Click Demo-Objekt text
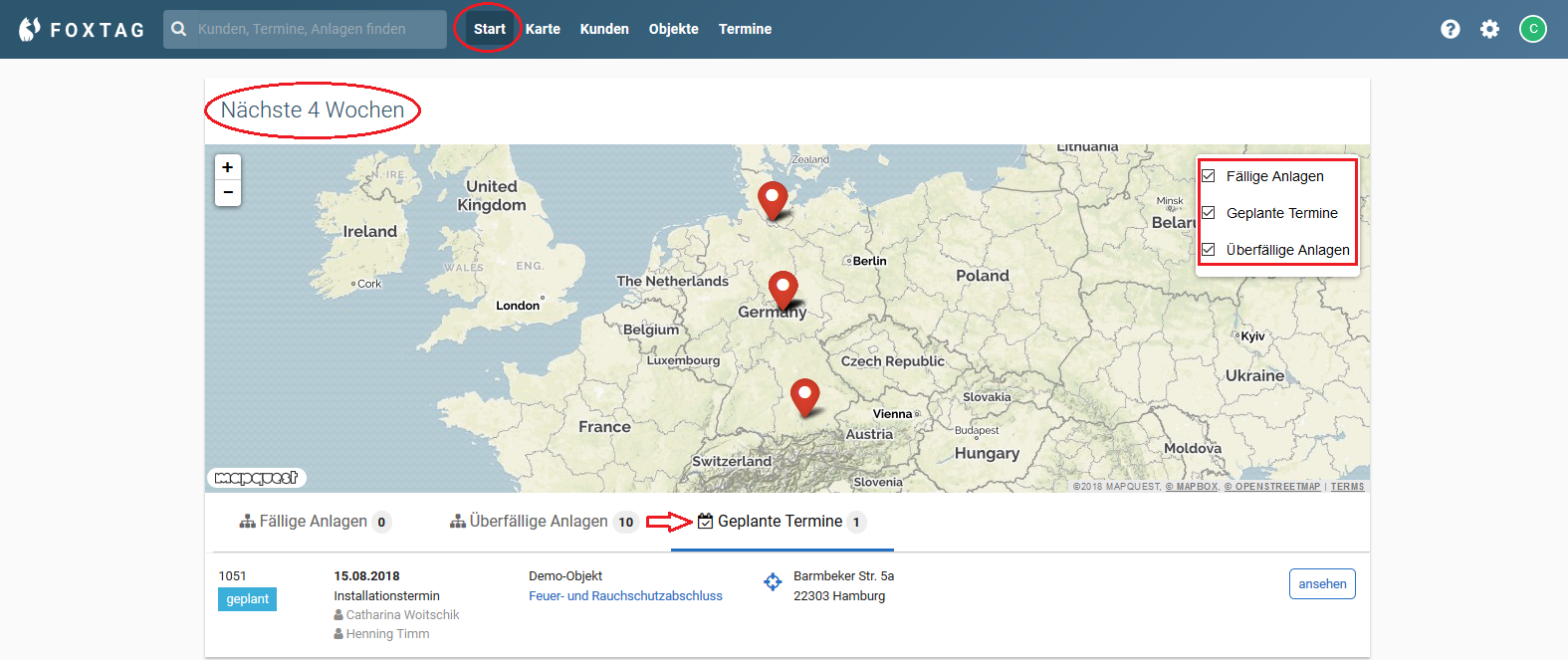Image resolution: width=1568 pixels, height=660 pixels. coord(565,576)
